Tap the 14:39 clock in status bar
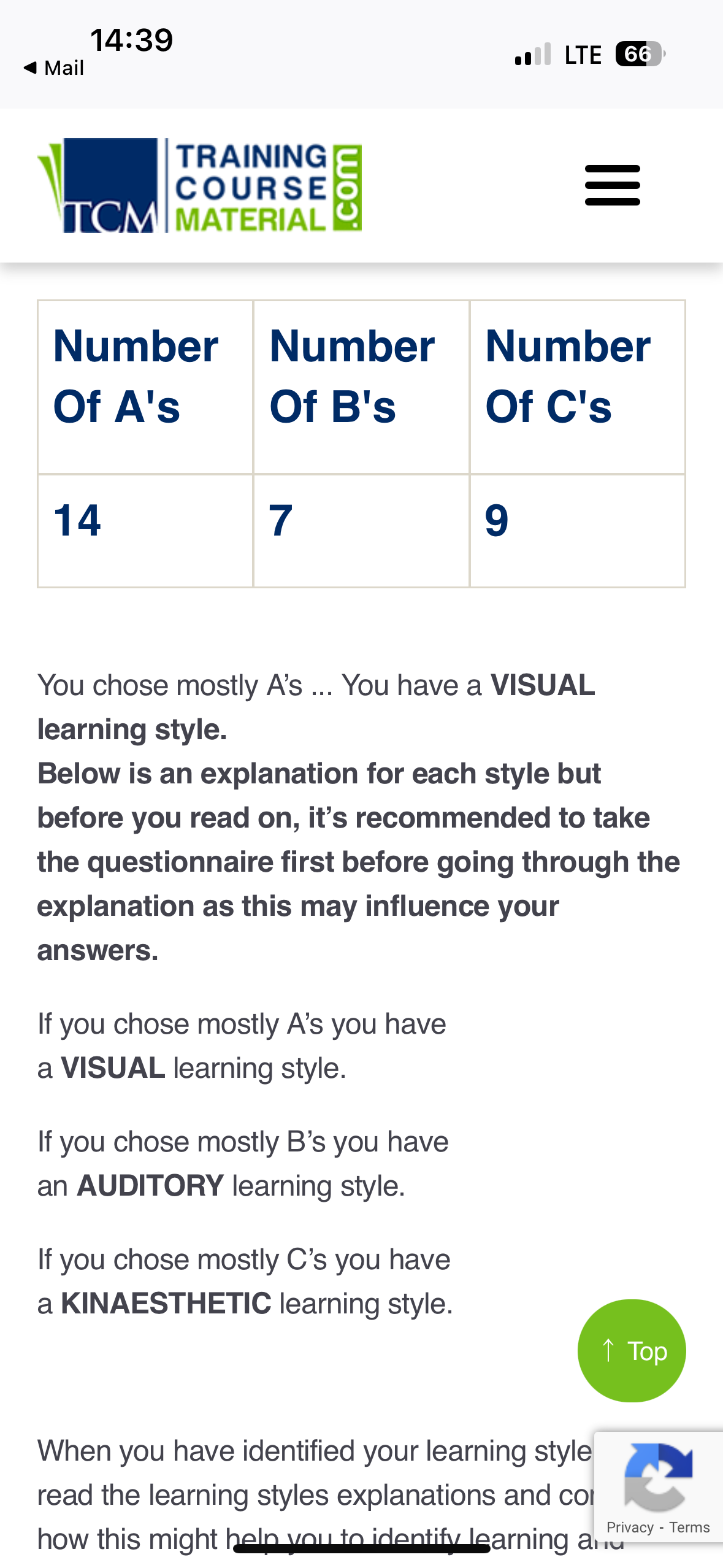 [x=131, y=40]
